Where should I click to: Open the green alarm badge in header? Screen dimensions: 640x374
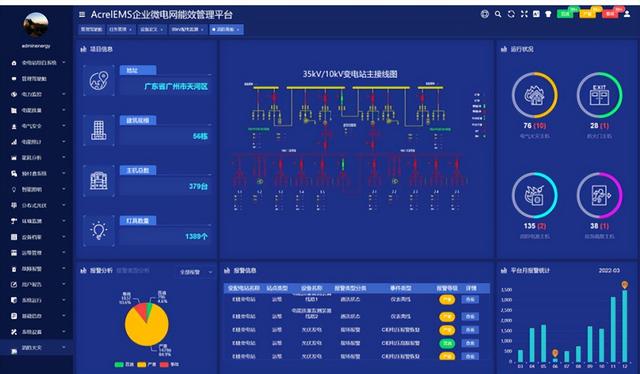point(565,14)
